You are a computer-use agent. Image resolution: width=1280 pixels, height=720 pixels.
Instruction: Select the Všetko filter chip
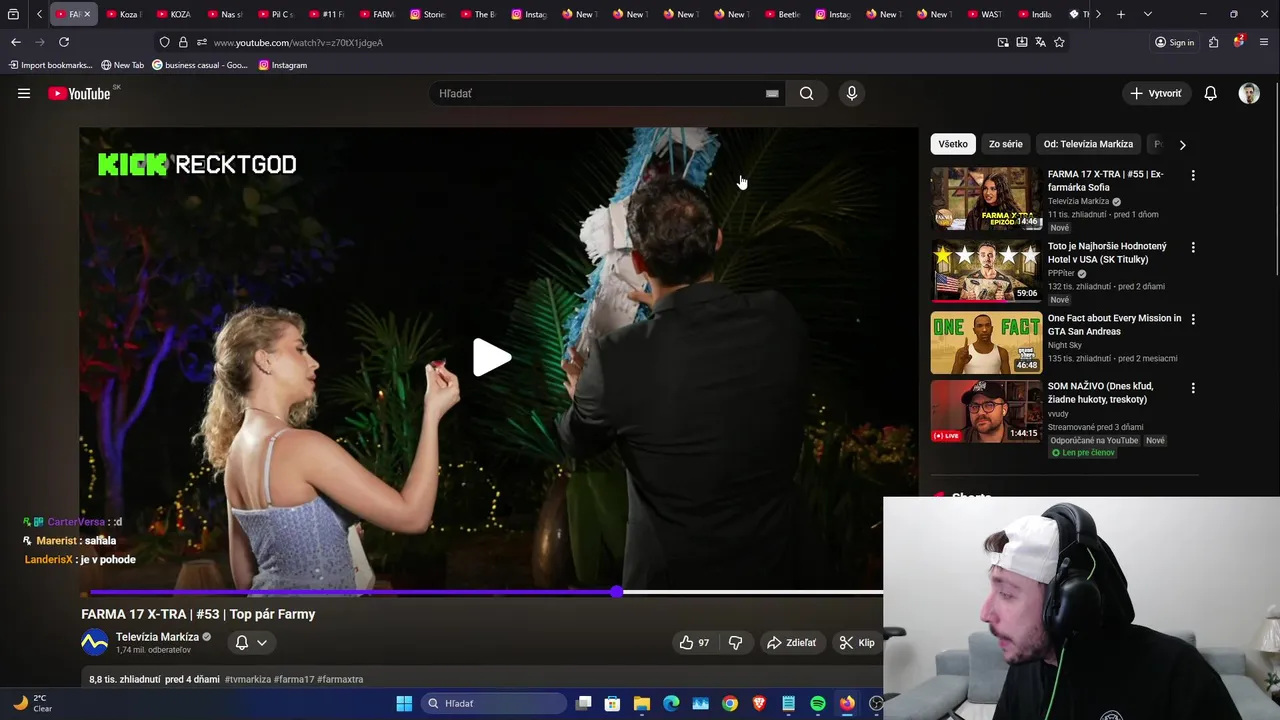(953, 144)
